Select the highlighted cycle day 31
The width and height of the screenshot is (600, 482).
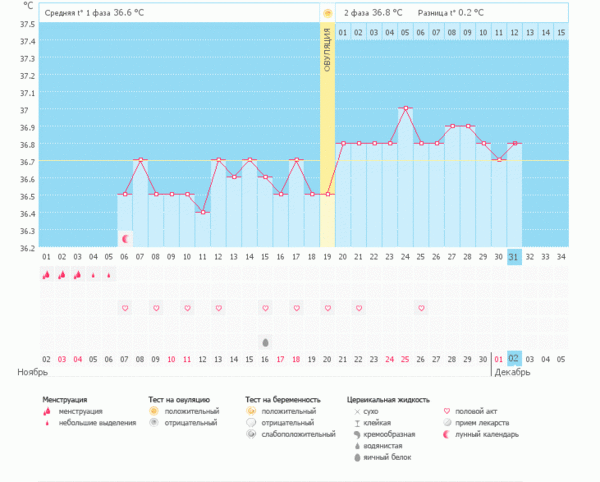[514, 257]
